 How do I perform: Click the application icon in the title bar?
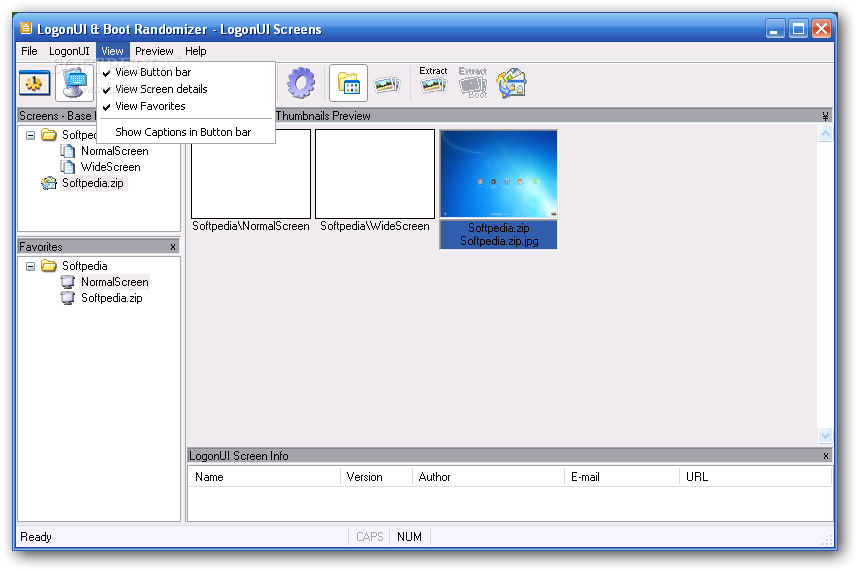tap(26, 28)
